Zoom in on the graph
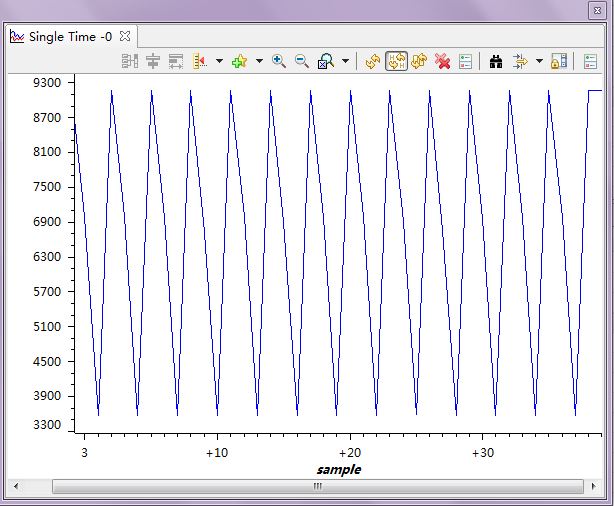This screenshot has width=614, height=506. coord(278,61)
